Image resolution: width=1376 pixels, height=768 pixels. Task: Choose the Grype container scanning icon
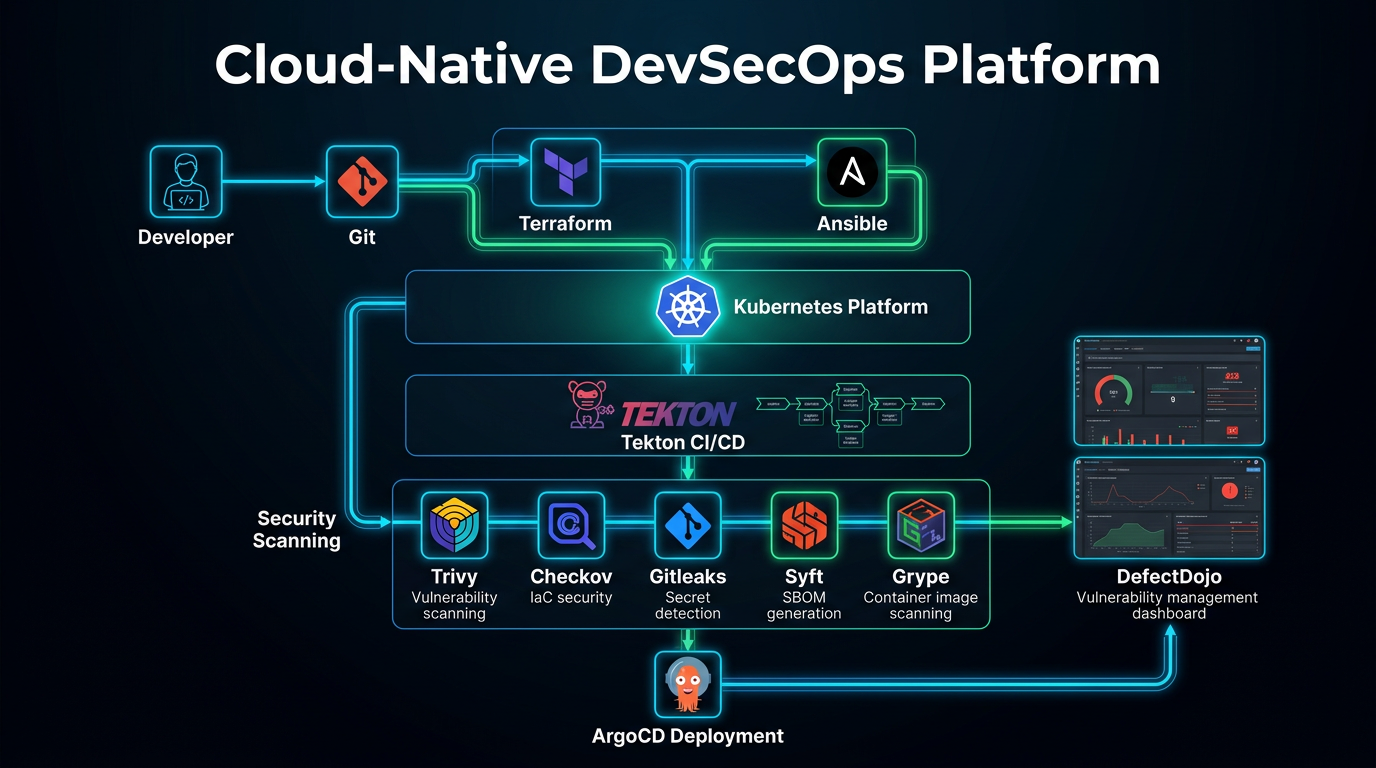921,525
